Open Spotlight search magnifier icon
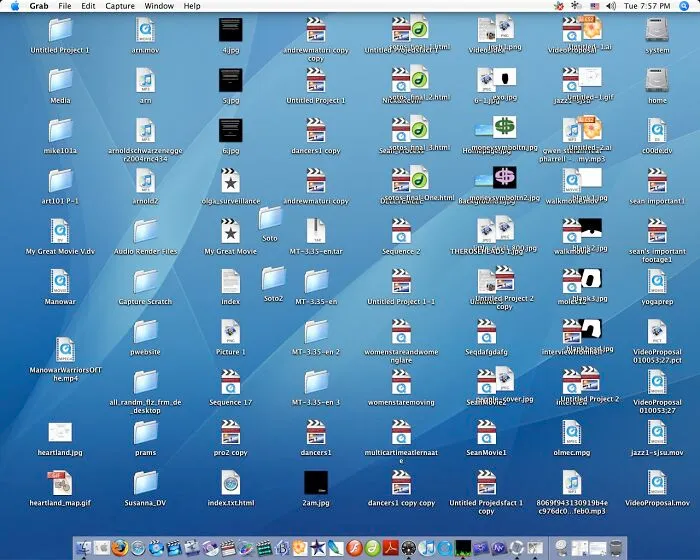Viewport: 700px width, 560px height. pyautogui.click(x=684, y=6)
